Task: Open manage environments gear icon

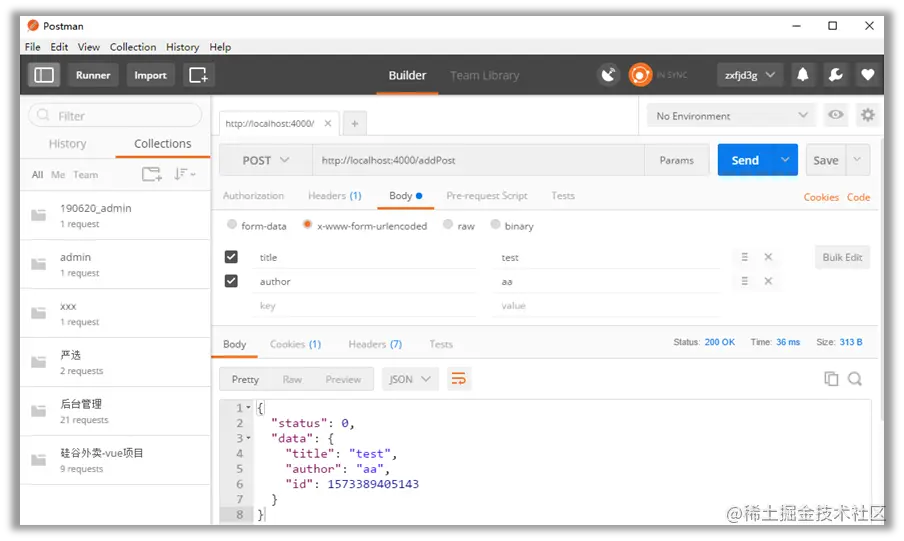Action: [868, 115]
